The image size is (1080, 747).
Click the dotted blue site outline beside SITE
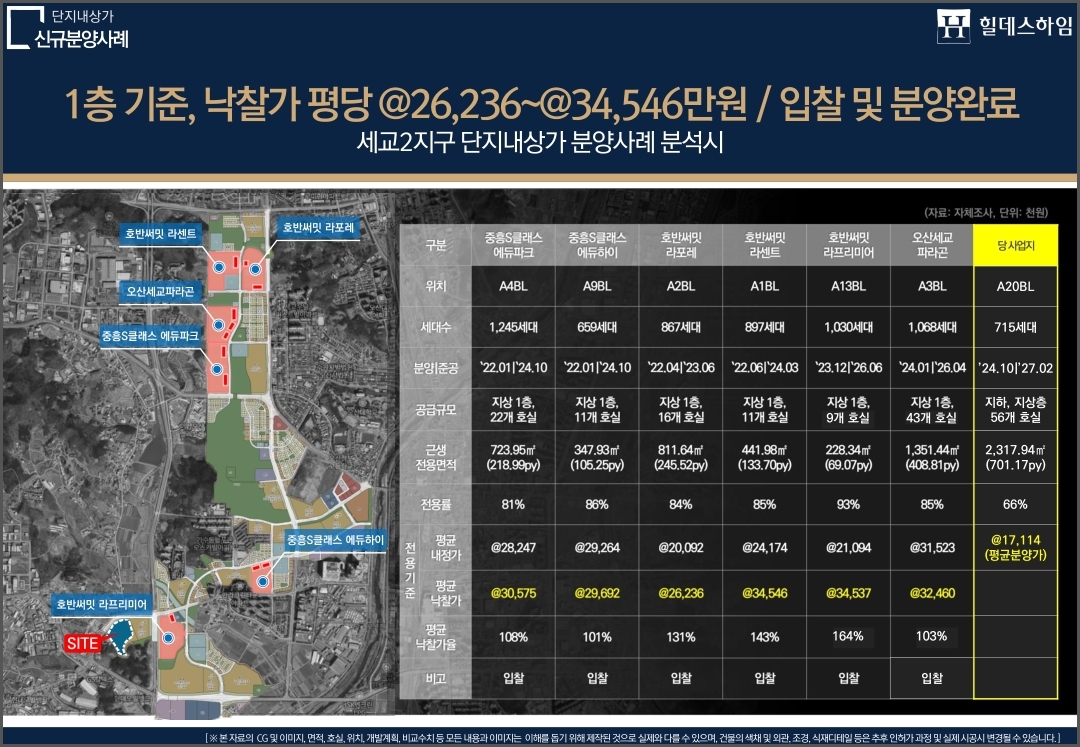tap(123, 637)
